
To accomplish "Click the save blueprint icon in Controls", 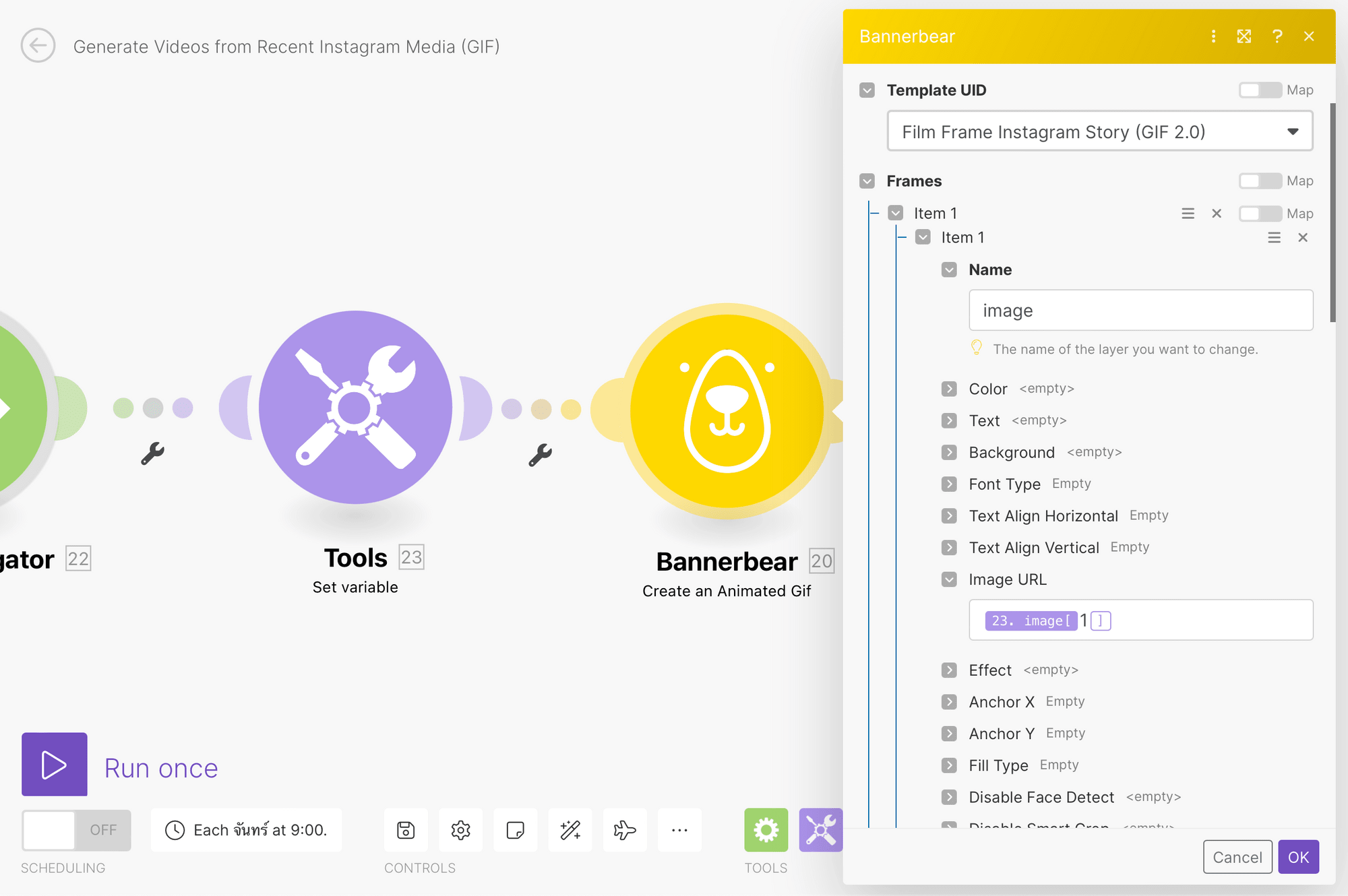I will coord(405,830).
